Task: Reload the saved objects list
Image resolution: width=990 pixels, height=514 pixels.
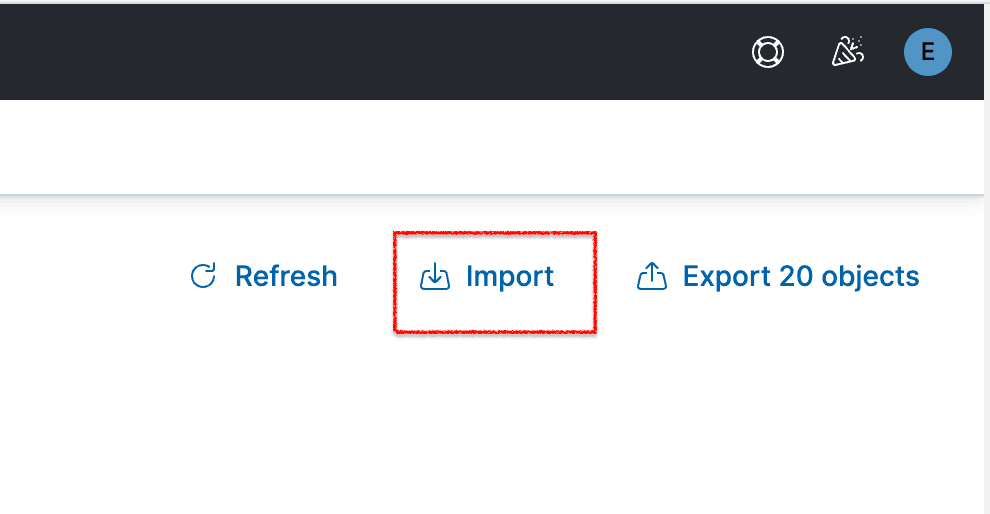Action: tap(264, 276)
